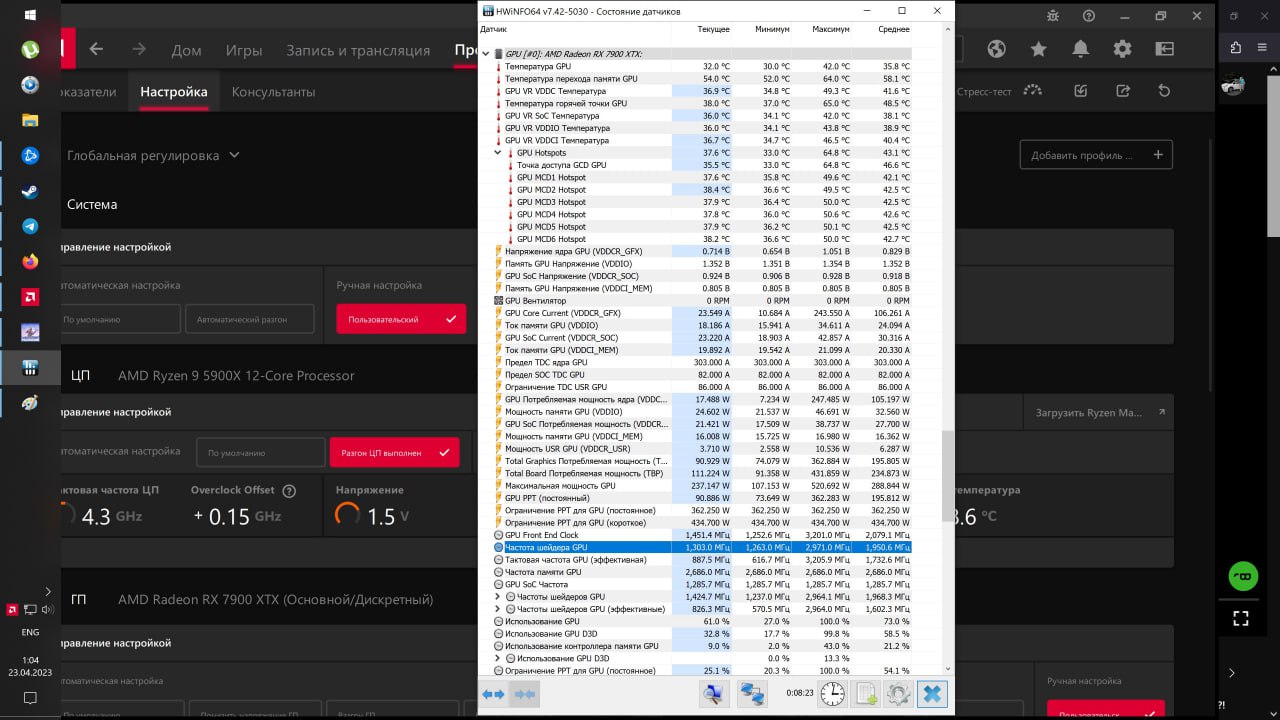Expand the Частоты шейдеров GPU node
Image resolution: width=1280 pixels, height=720 pixels.
point(498,597)
